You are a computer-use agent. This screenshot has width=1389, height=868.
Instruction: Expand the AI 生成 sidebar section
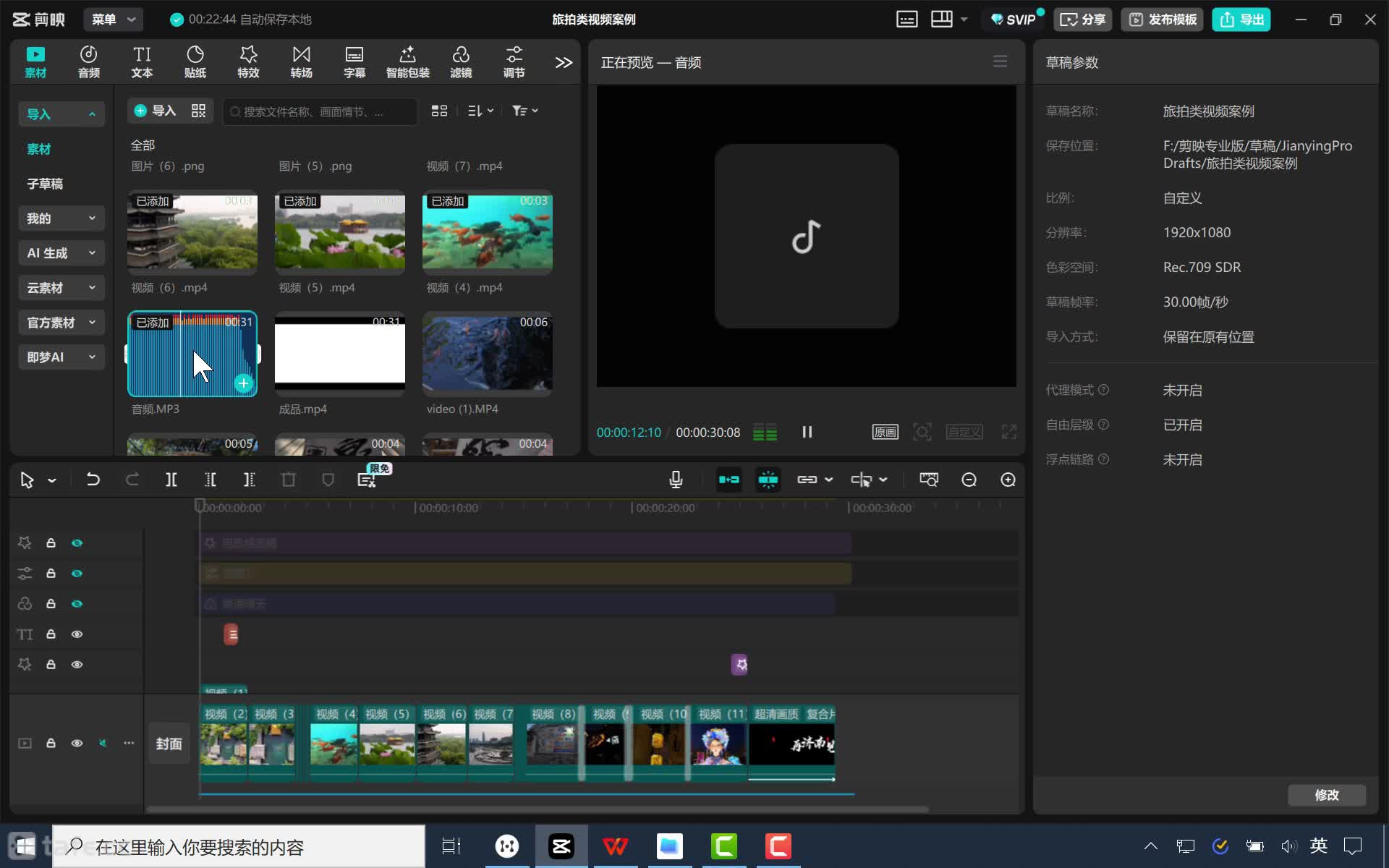[61, 253]
